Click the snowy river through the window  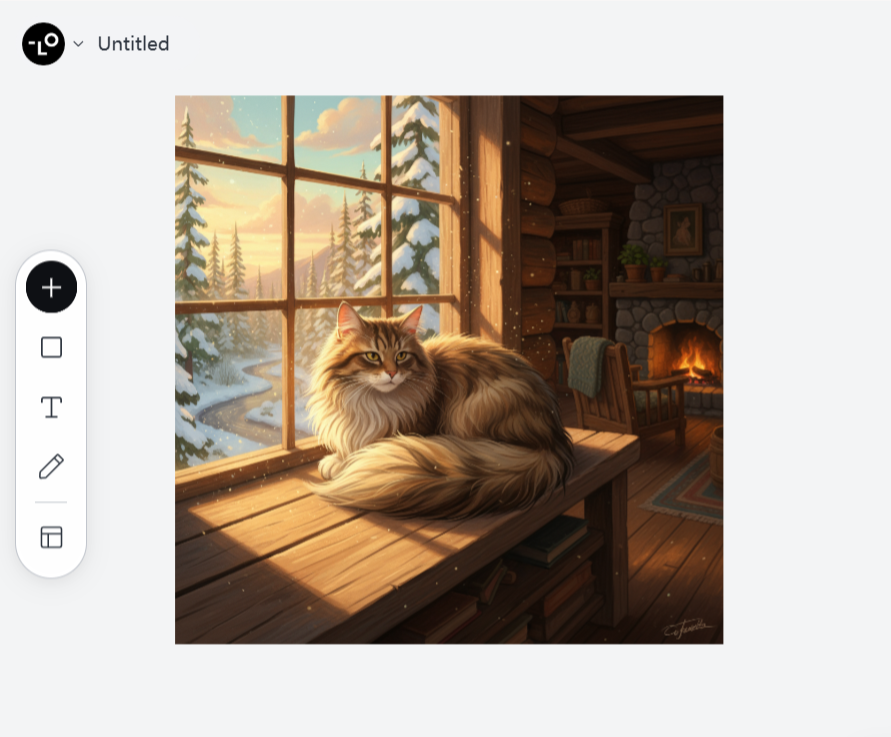pyautogui.click(x=239, y=401)
